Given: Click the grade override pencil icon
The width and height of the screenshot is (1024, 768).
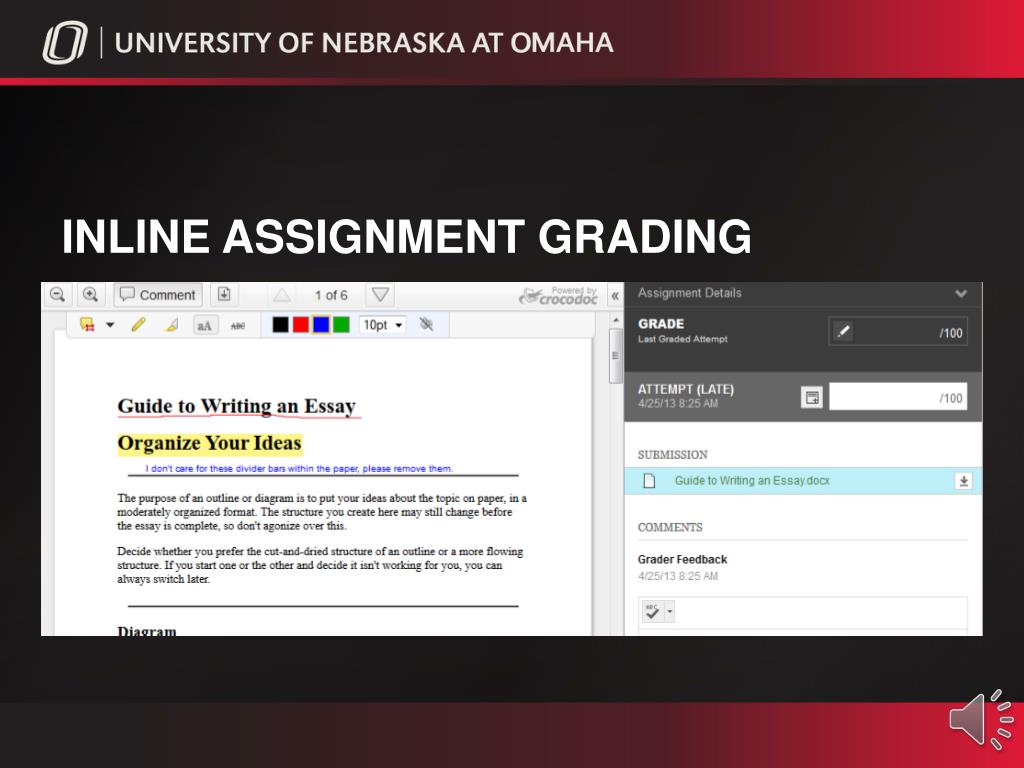Looking at the screenshot, I should [843, 332].
